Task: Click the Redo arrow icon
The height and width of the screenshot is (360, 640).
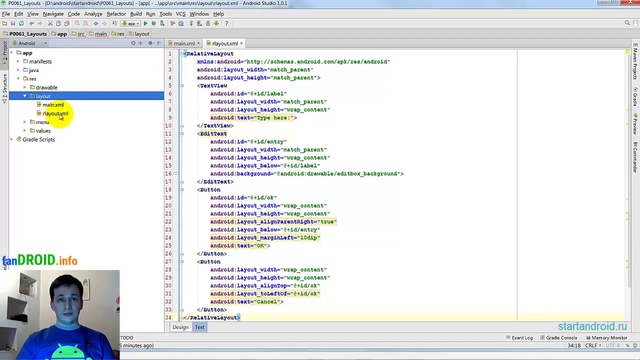Action: (40, 24)
